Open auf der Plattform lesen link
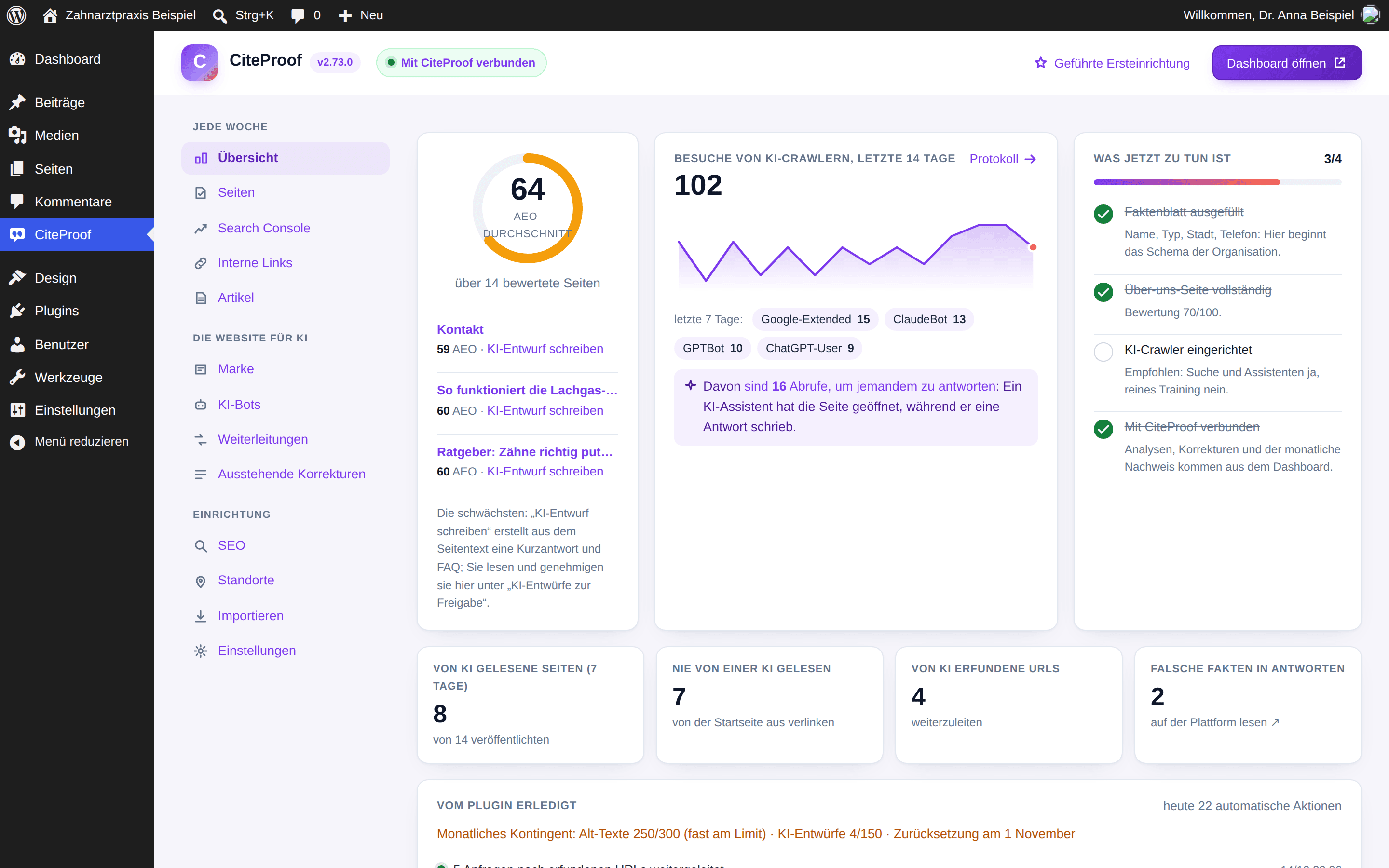Image resolution: width=1389 pixels, height=868 pixels. pyautogui.click(x=1214, y=722)
